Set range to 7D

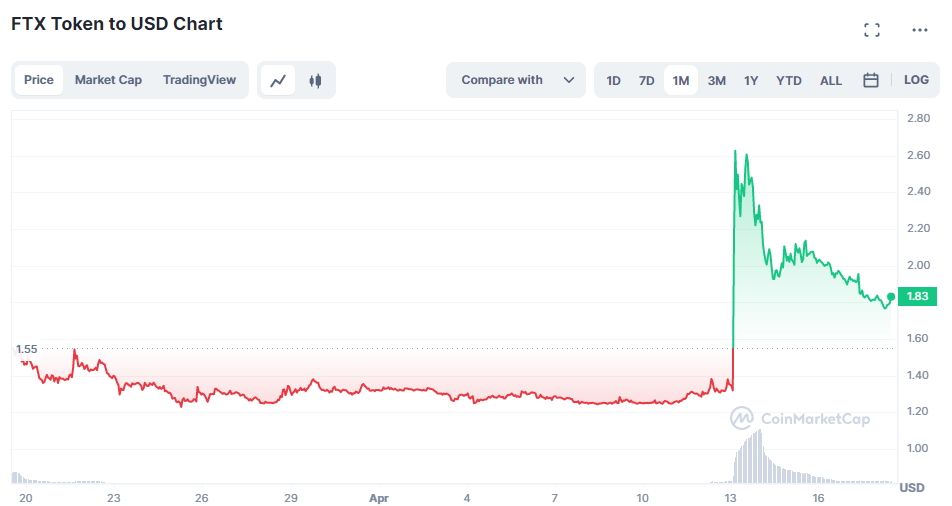[x=647, y=80]
